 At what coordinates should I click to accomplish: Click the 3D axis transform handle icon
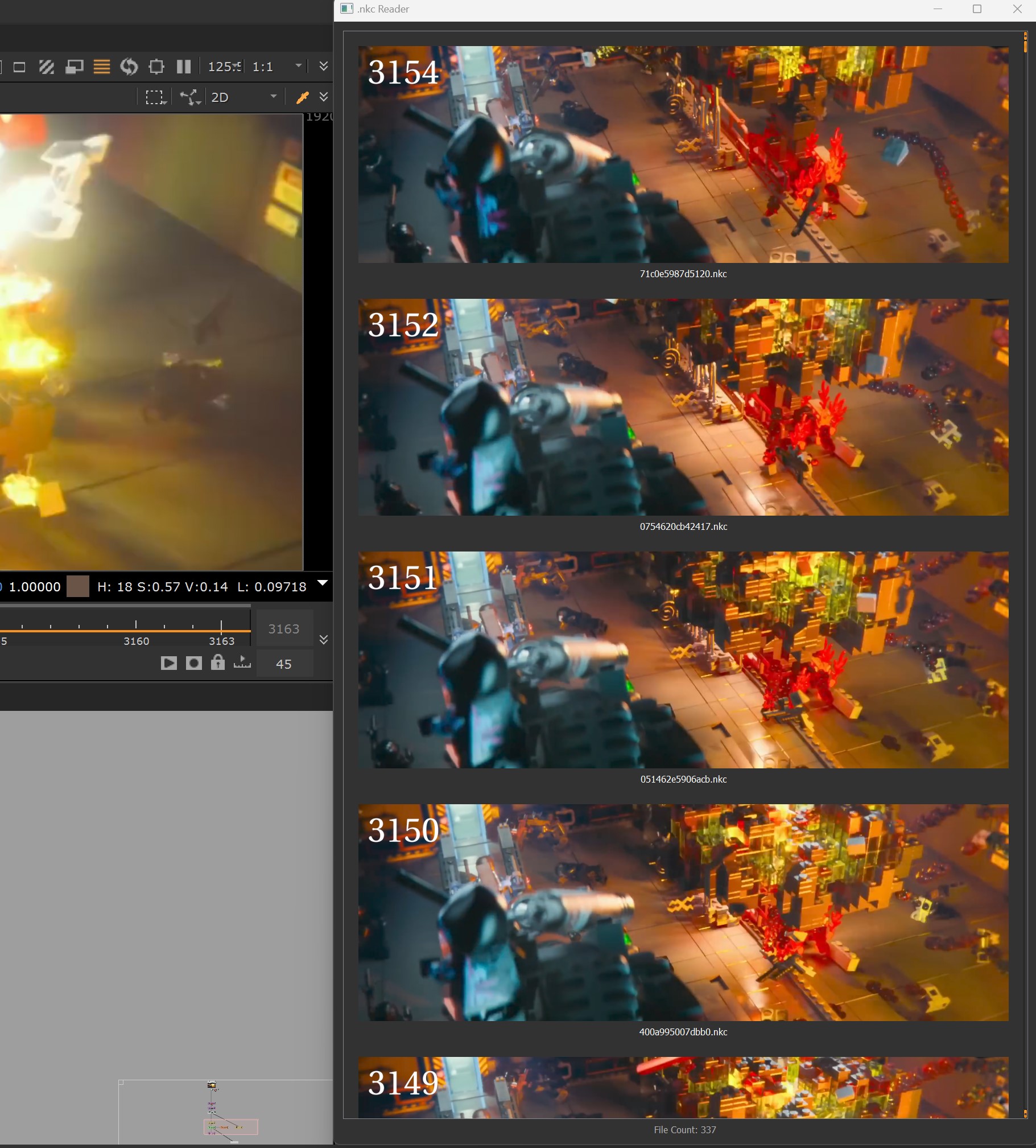pos(189,97)
